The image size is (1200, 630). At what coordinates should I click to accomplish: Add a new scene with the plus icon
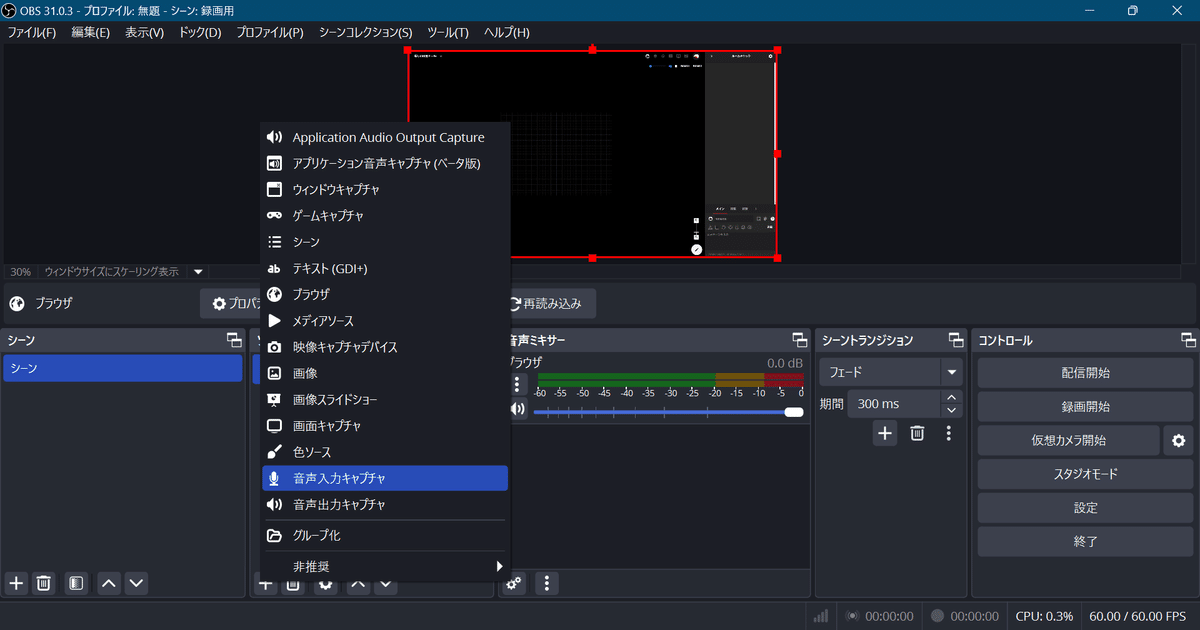[15, 583]
